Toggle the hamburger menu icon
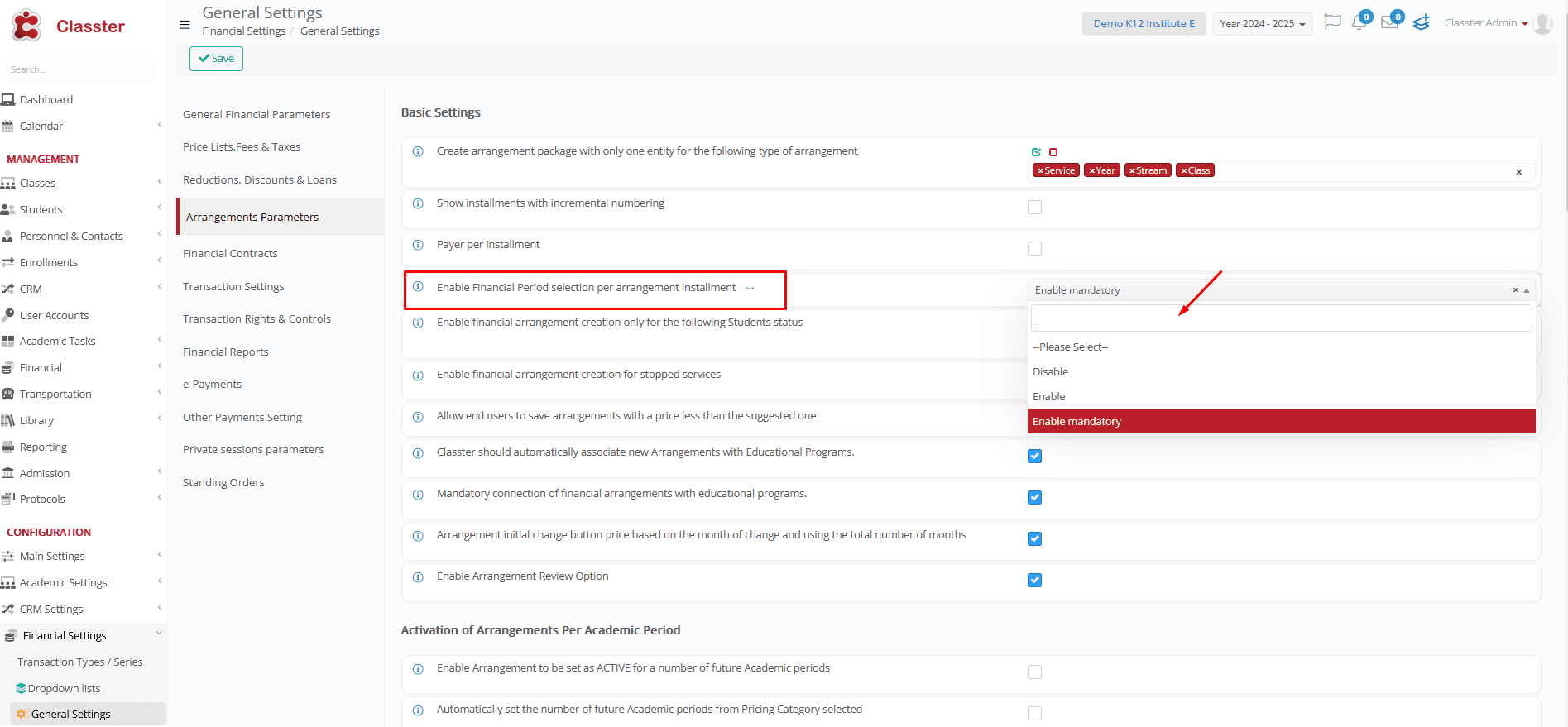This screenshot has height=727, width=1568. tap(185, 25)
